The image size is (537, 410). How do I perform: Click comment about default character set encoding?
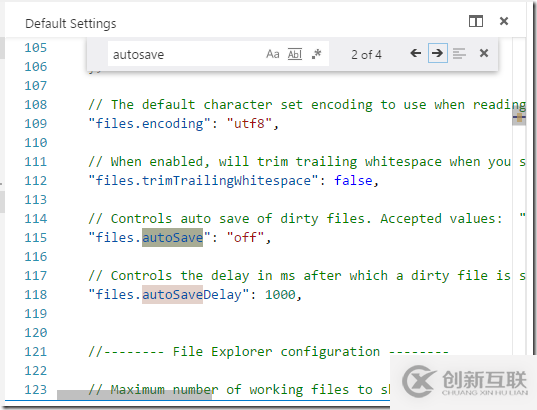click(x=307, y=105)
